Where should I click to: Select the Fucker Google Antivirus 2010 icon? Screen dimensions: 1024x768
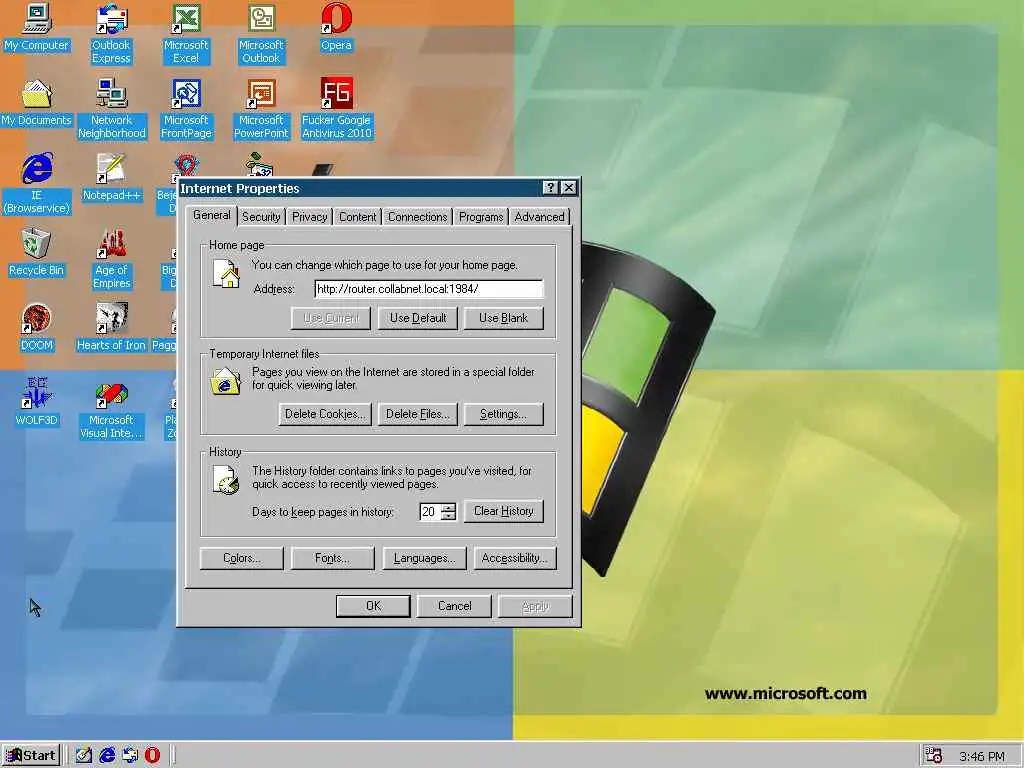tap(336, 109)
